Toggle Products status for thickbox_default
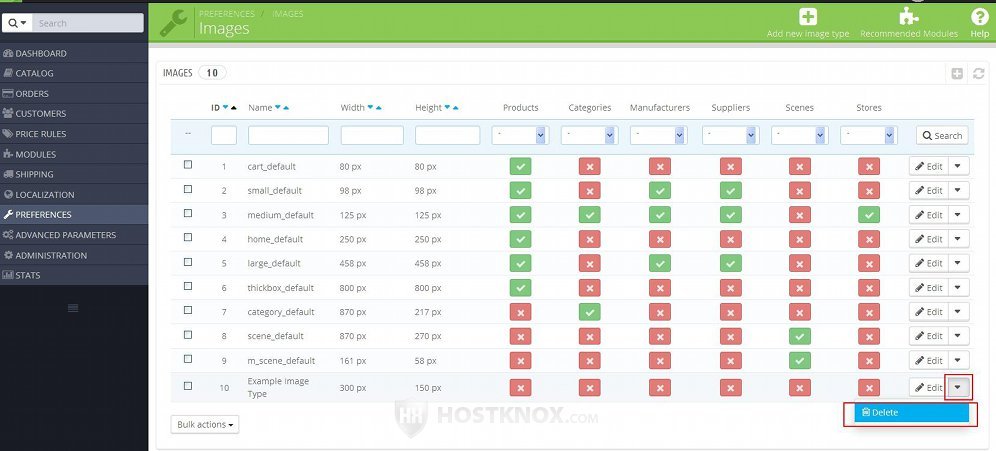 pyautogui.click(x=520, y=288)
